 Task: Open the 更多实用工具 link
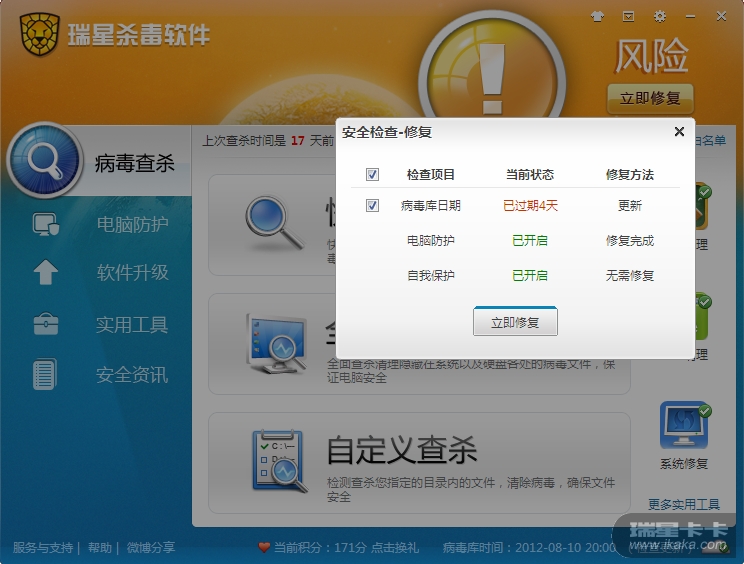coord(684,504)
